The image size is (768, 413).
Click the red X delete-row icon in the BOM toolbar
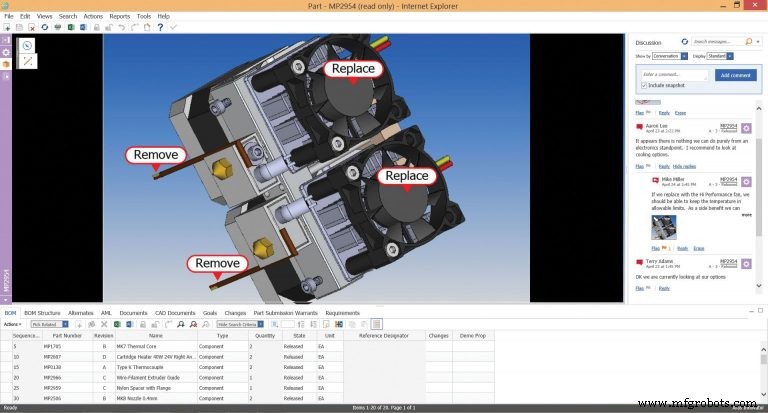(x=104, y=324)
